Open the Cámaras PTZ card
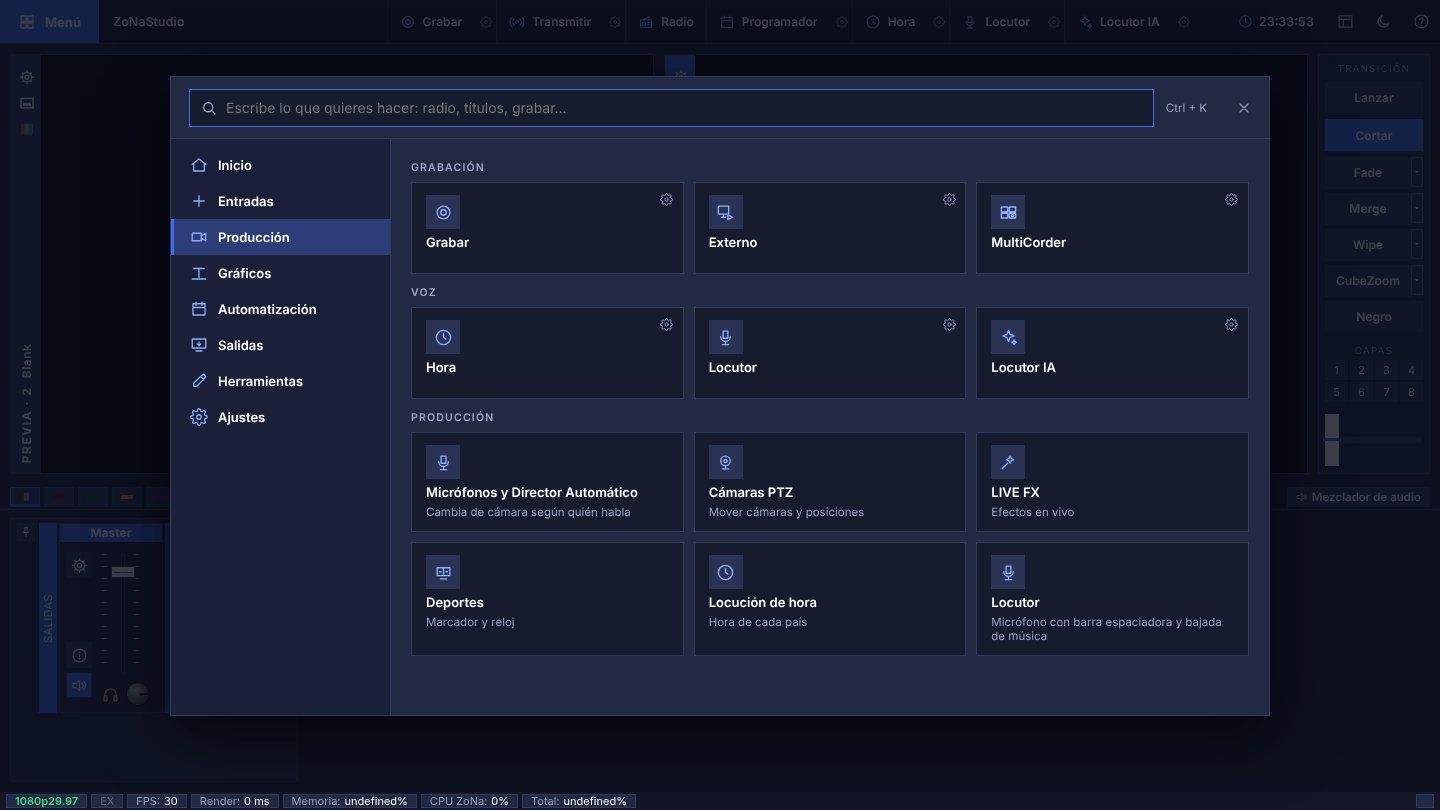 (829, 482)
